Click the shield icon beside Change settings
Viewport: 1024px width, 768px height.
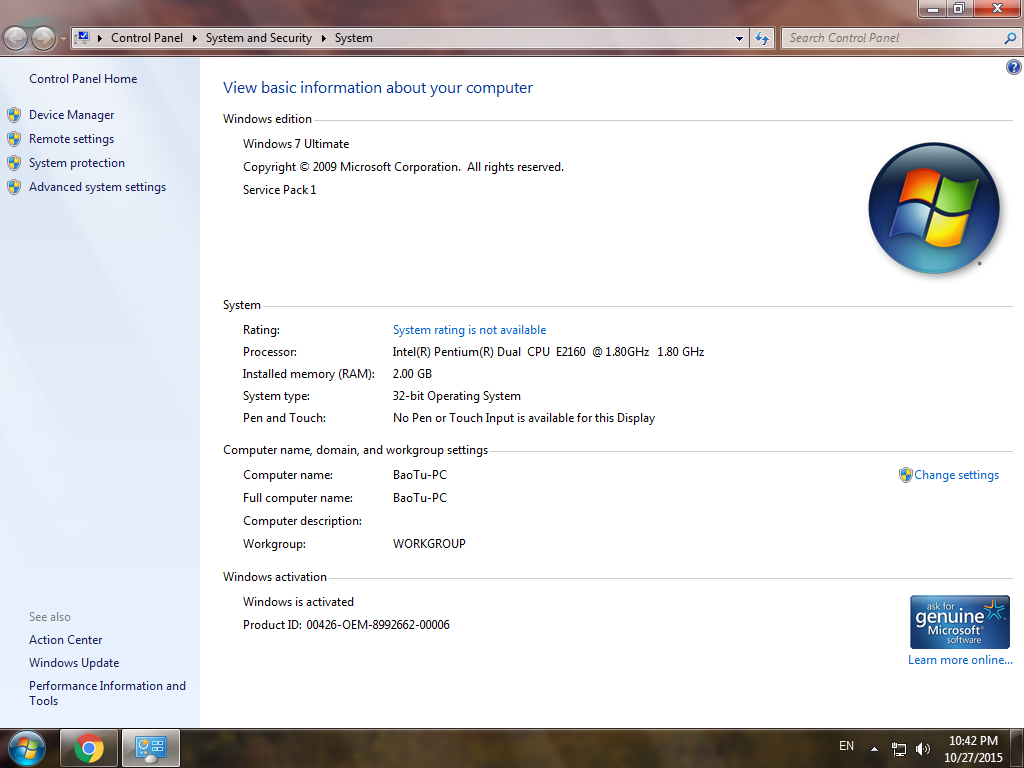pyautogui.click(x=905, y=475)
